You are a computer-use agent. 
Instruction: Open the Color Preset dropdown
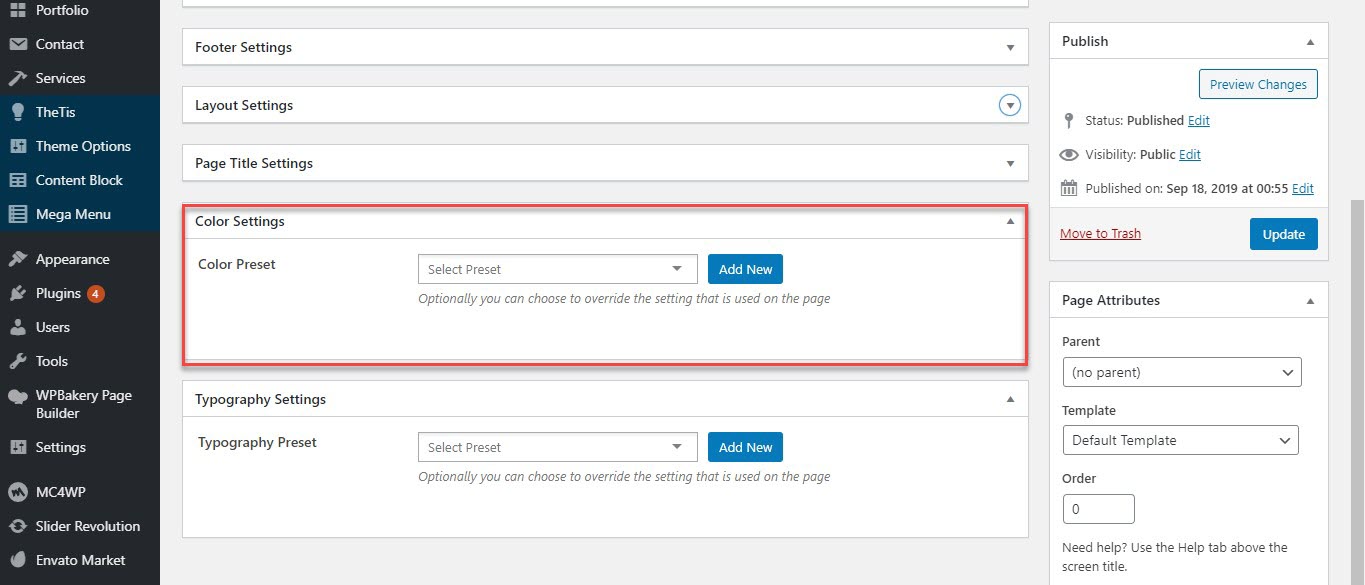coord(557,269)
